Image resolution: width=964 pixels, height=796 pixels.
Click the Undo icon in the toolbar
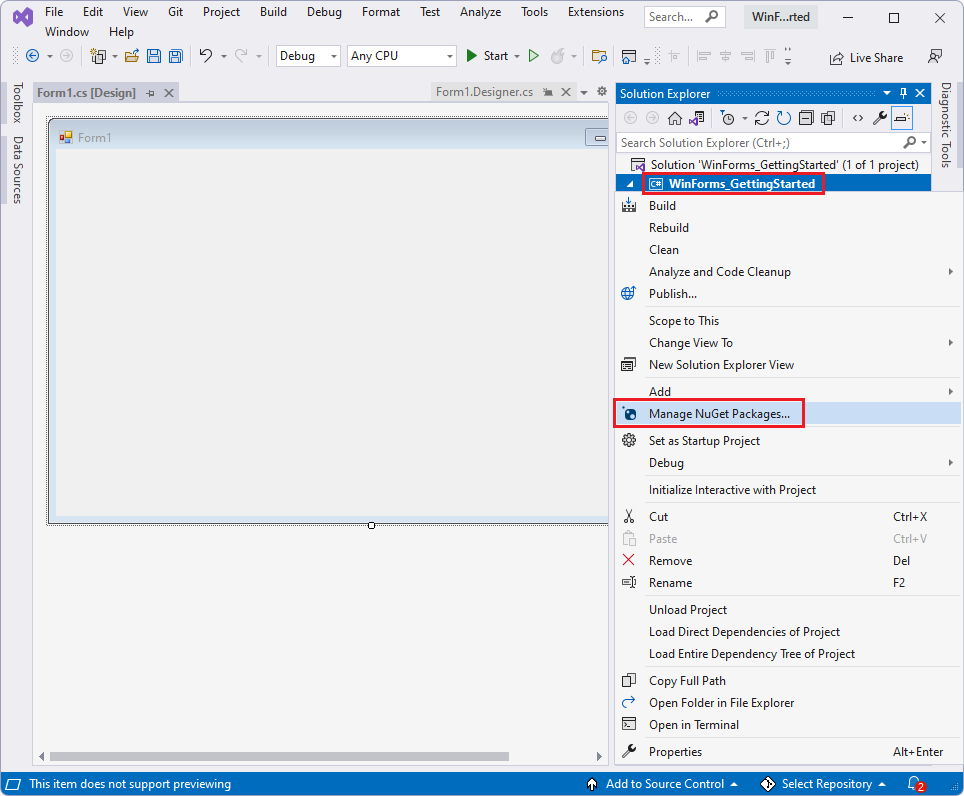point(205,56)
